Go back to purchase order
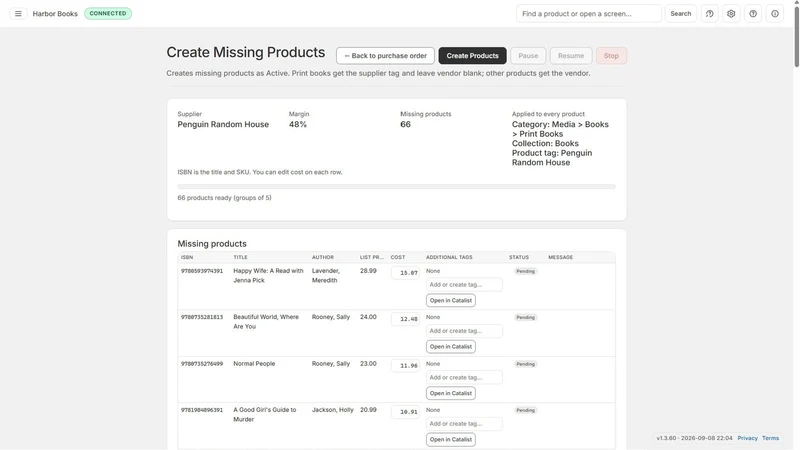The image size is (800, 450). pos(385,56)
